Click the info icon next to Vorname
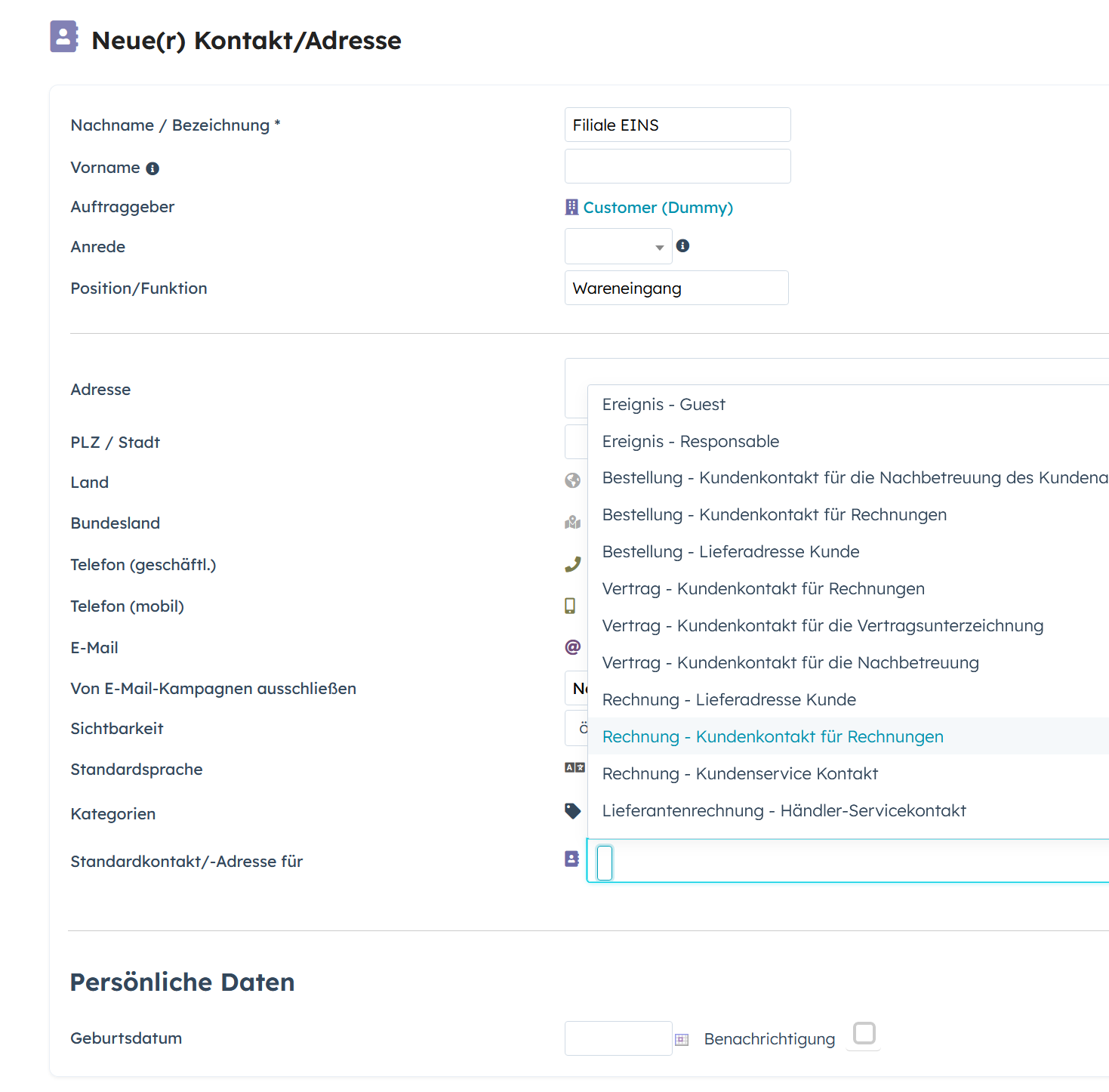This screenshot has width=1109, height=1092. (x=152, y=168)
